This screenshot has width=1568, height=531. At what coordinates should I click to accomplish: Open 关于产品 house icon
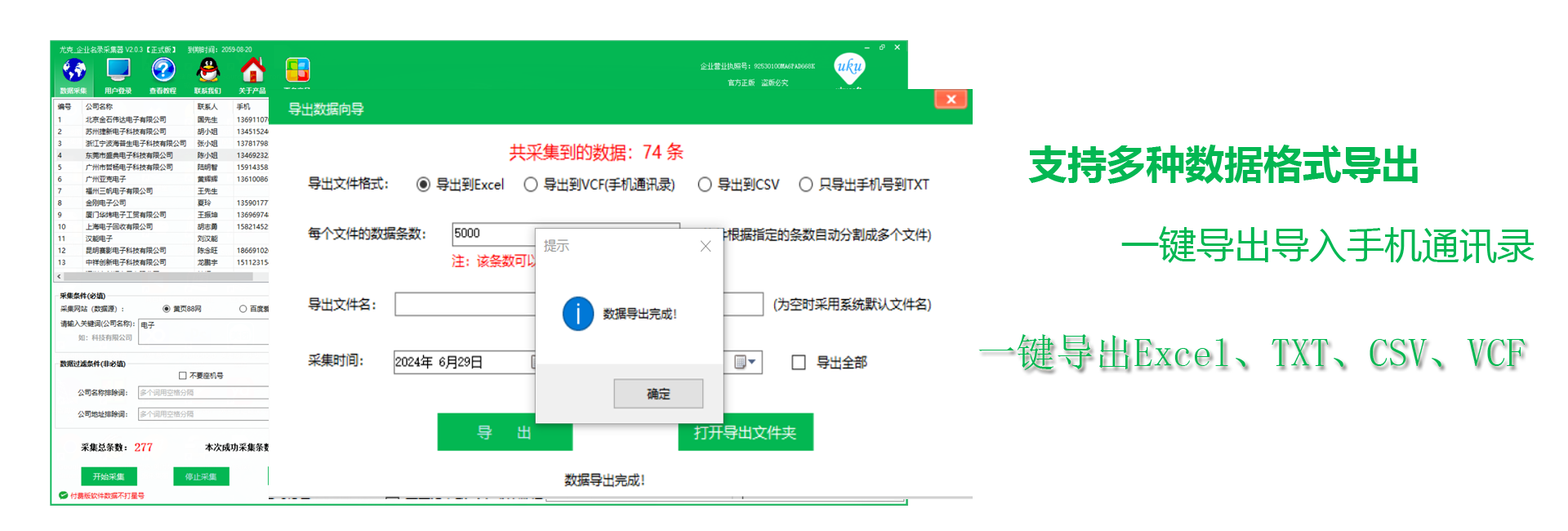[x=253, y=71]
